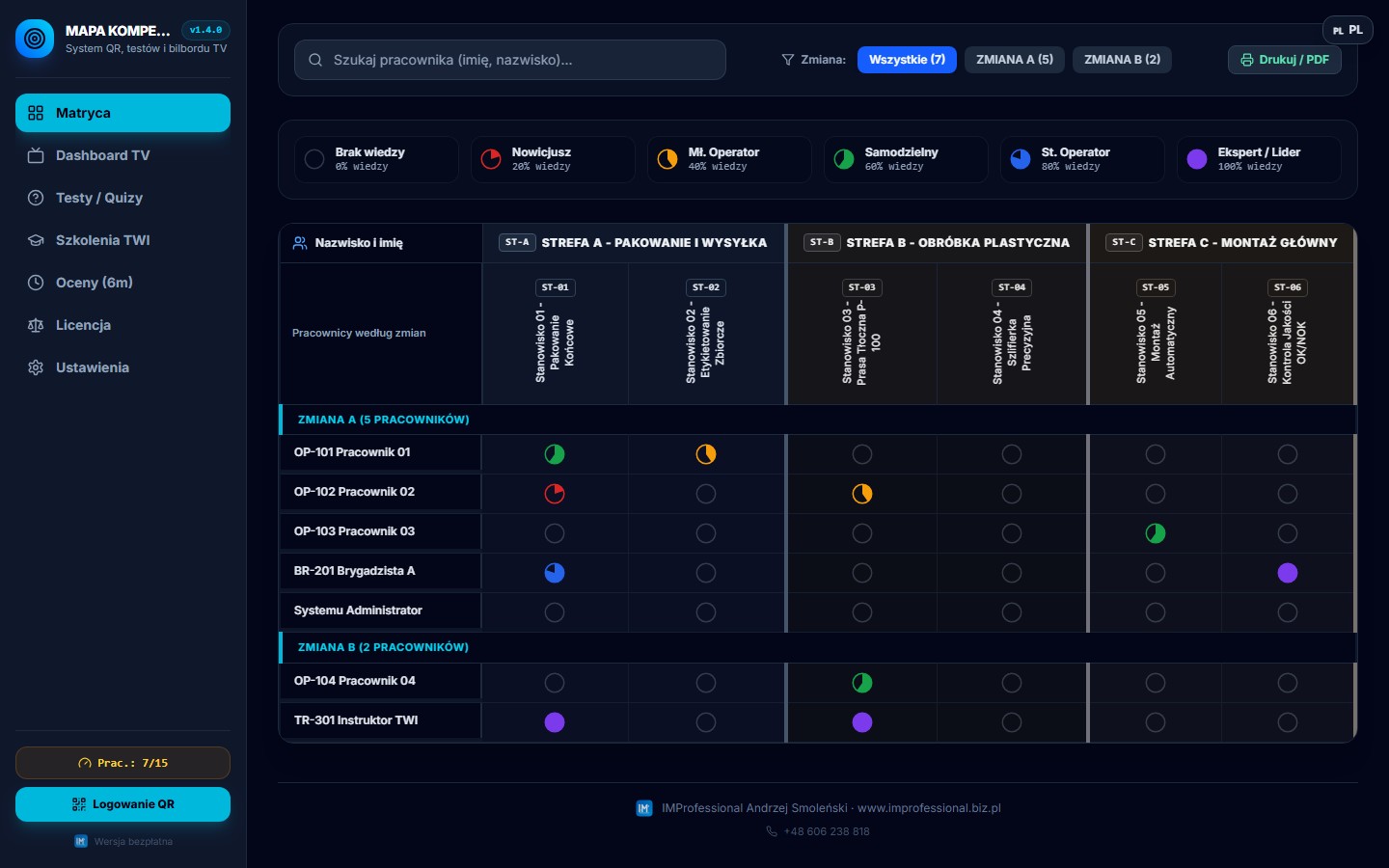This screenshot has height=868, width=1389.
Task: Click the app logo target icon
Action: [35, 39]
